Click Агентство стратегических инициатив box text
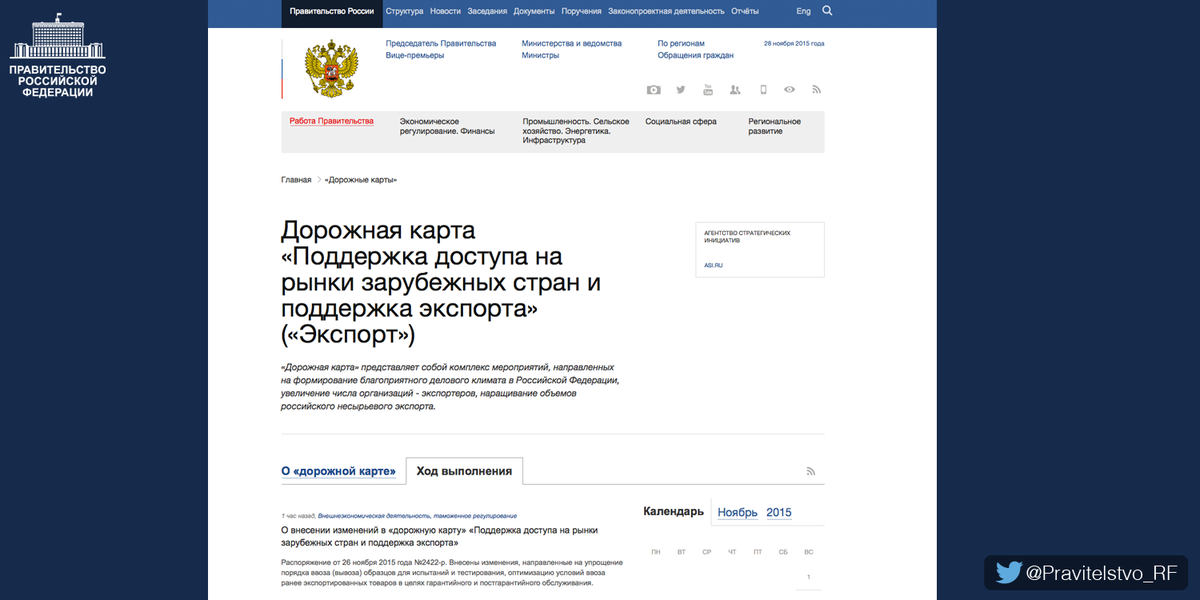Viewport: 1200px width, 600px height. [x=747, y=237]
